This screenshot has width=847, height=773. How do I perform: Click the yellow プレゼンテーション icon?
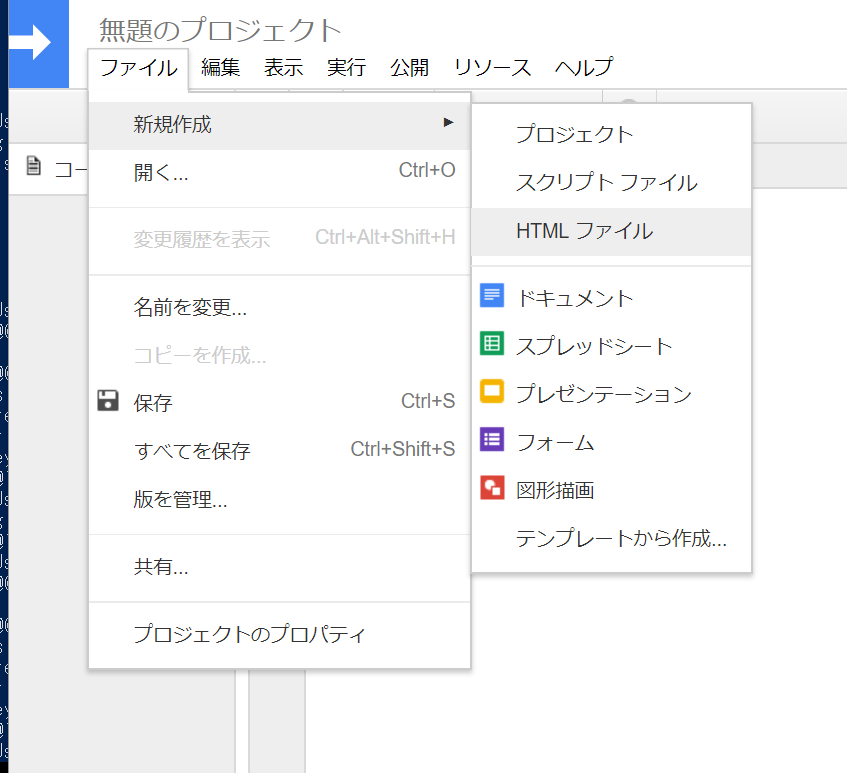492,391
